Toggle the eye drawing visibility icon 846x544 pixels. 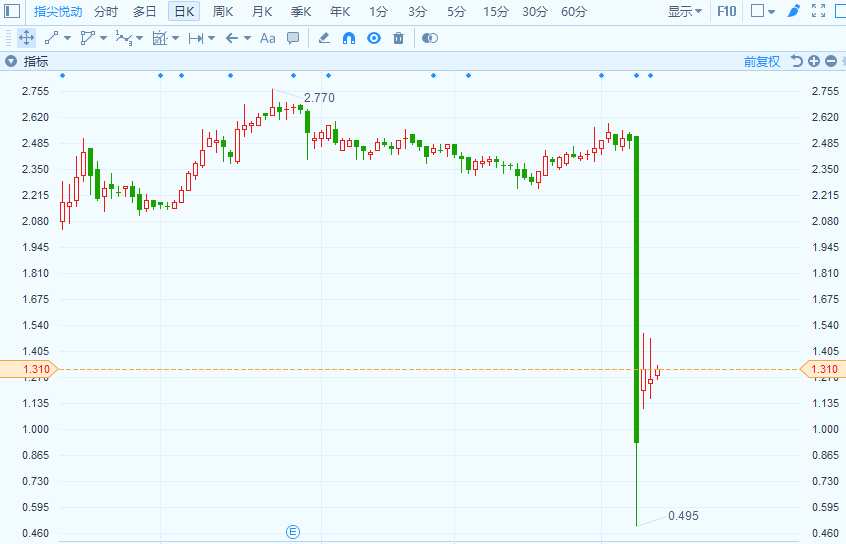pyautogui.click(x=373, y=38)
